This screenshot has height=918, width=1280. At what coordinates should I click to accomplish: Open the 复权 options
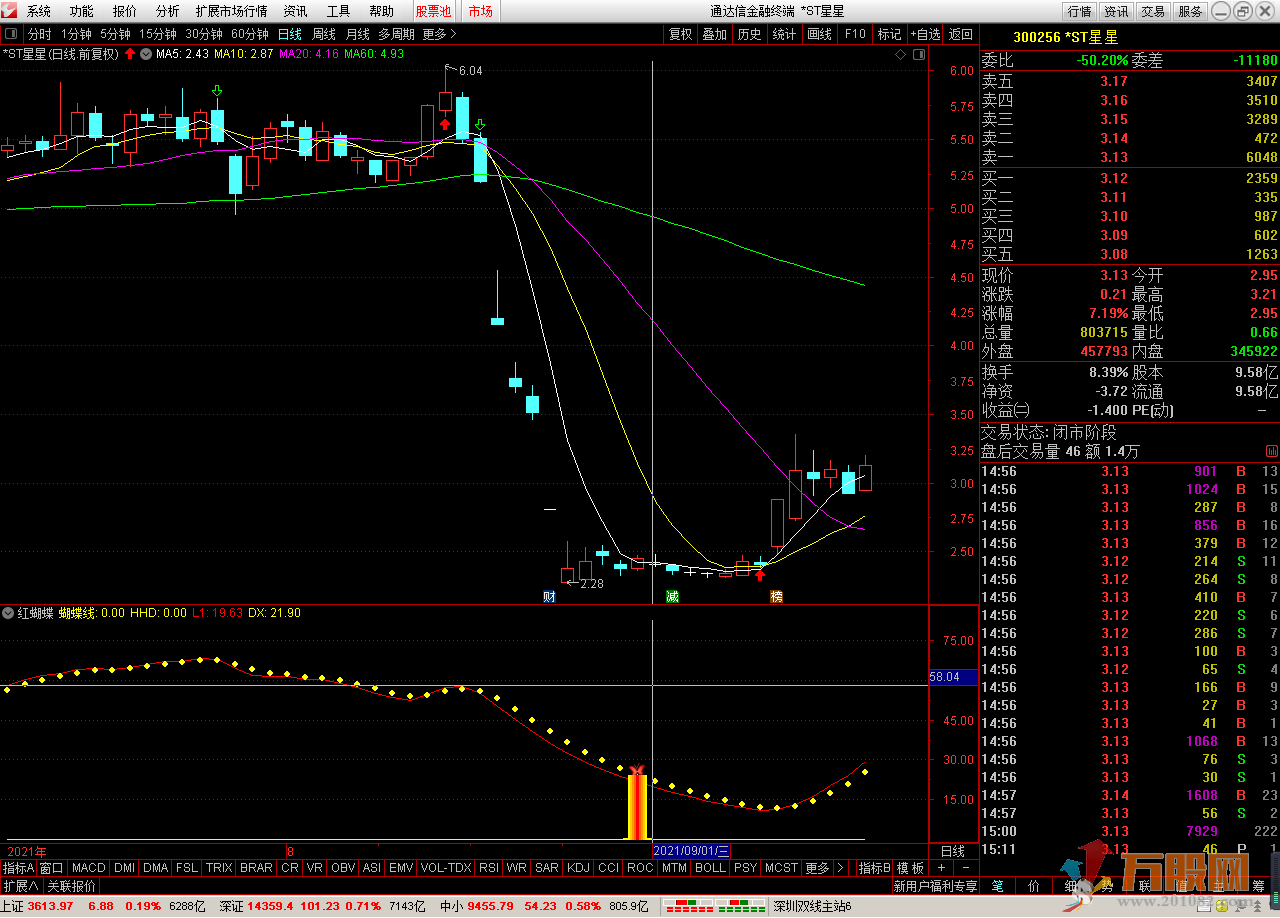pos(681,34)
